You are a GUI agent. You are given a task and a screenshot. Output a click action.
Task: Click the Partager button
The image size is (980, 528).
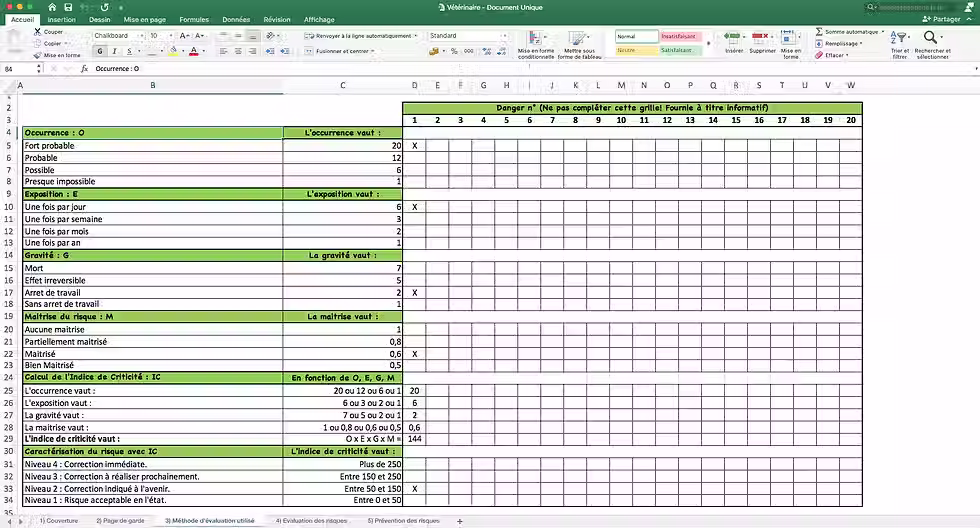[941, 19]
